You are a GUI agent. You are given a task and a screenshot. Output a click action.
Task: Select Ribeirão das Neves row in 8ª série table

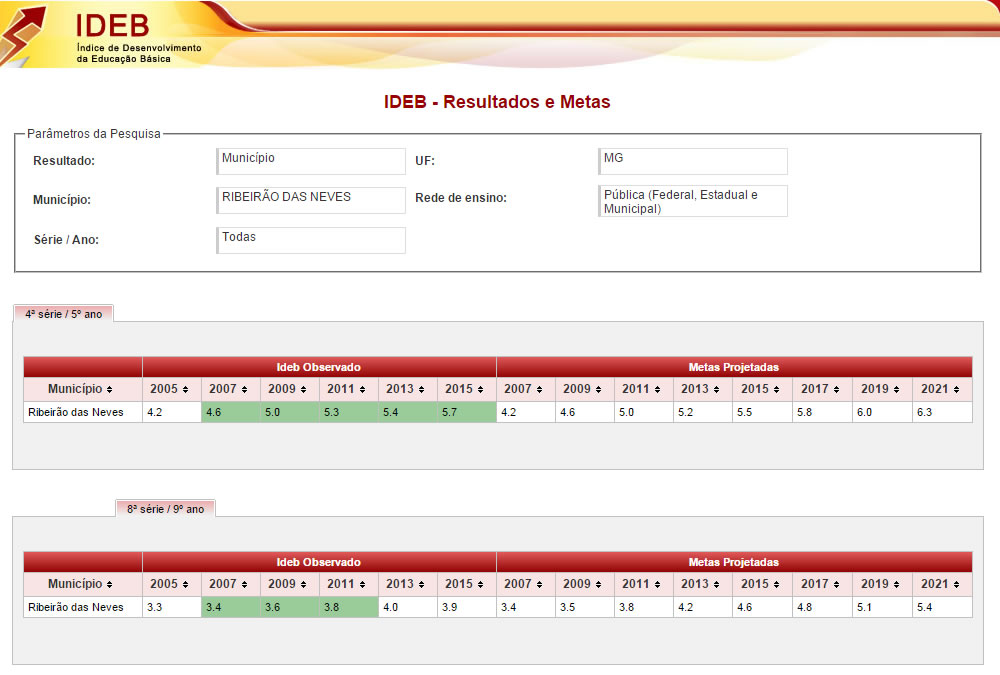click(76, 607)
